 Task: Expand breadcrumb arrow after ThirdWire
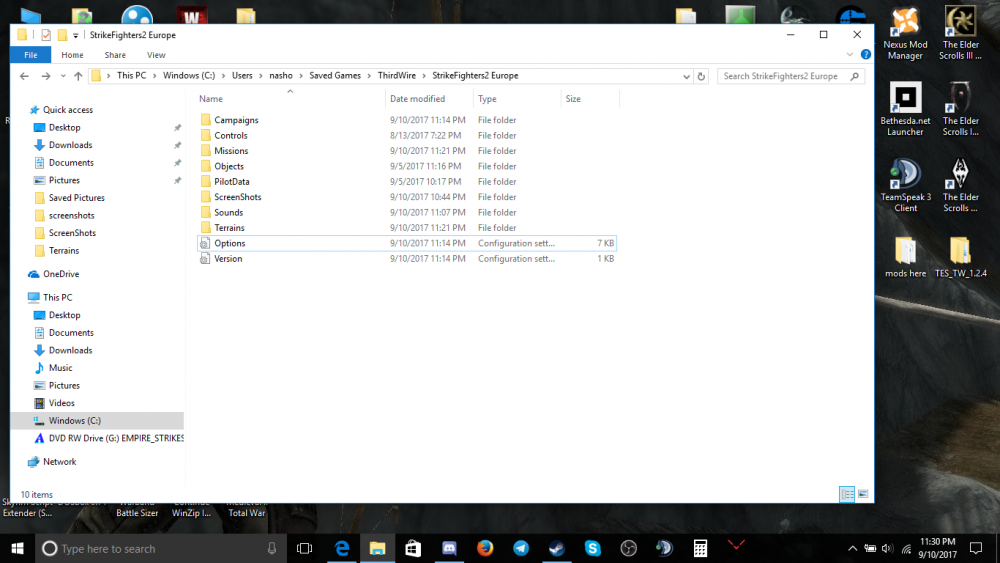click(423, 76)
